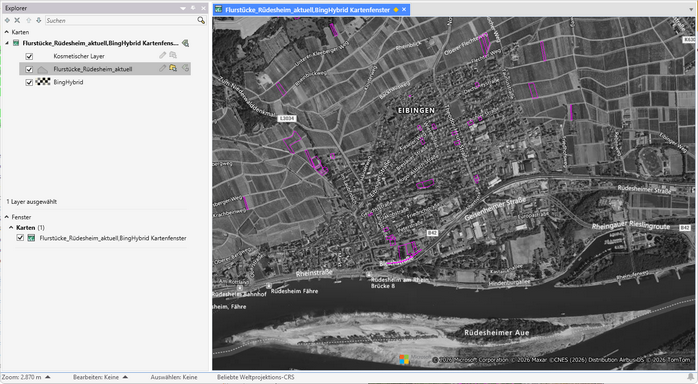The image size is (698, 384).
Task: Open the Explorer panel options dropdown arrow
Action: pyautogui.click(x=183, y=8)
